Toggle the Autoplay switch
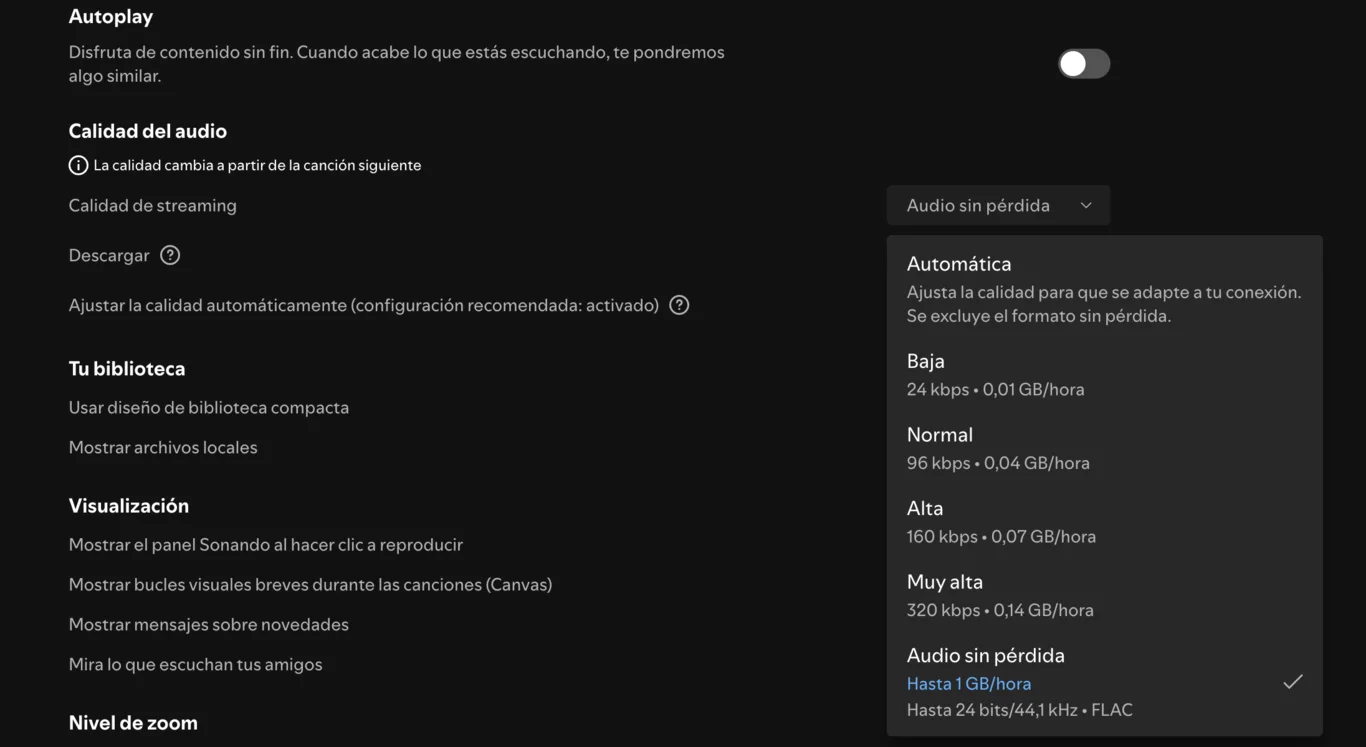1366x747 pixels. pos(1084,64)
